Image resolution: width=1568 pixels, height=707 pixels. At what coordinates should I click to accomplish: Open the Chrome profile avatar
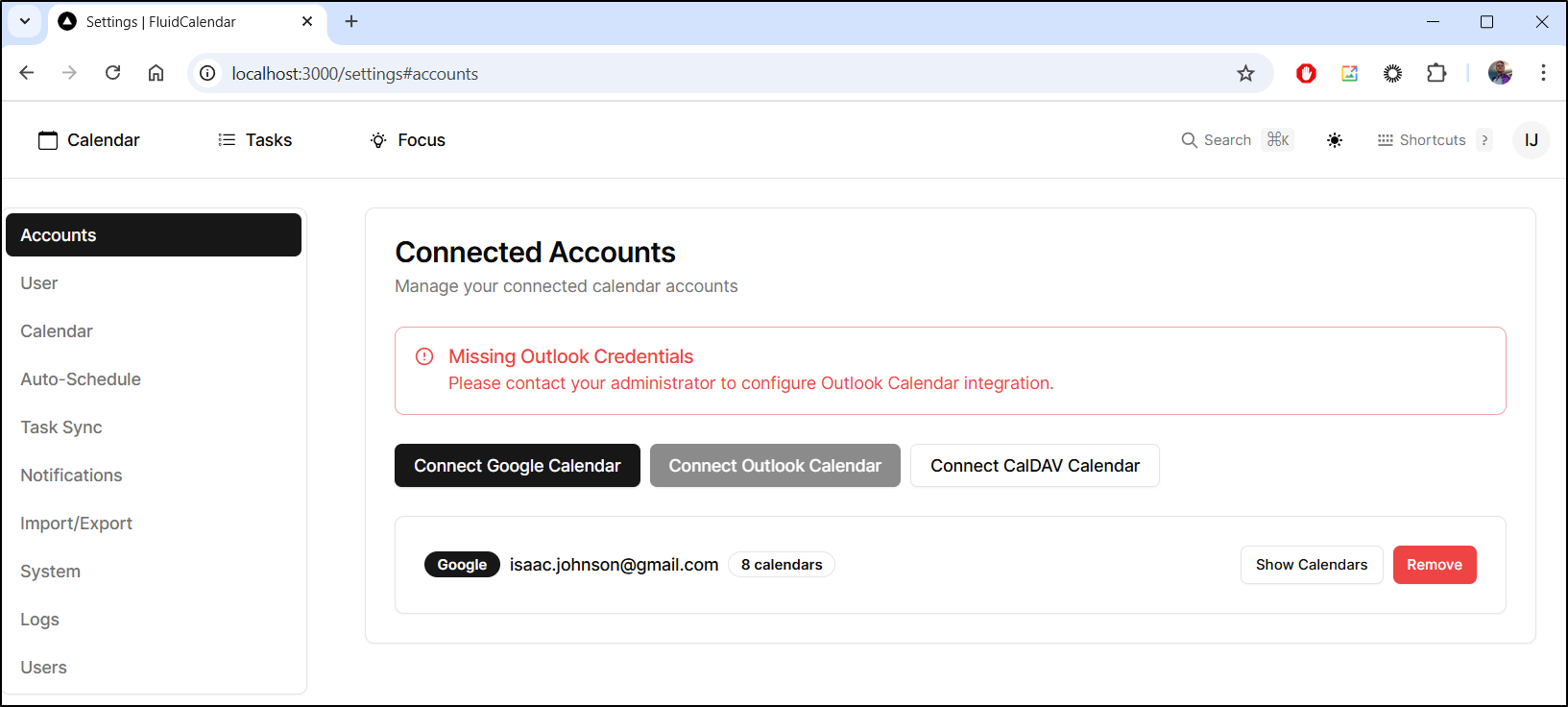(1500, 73)
